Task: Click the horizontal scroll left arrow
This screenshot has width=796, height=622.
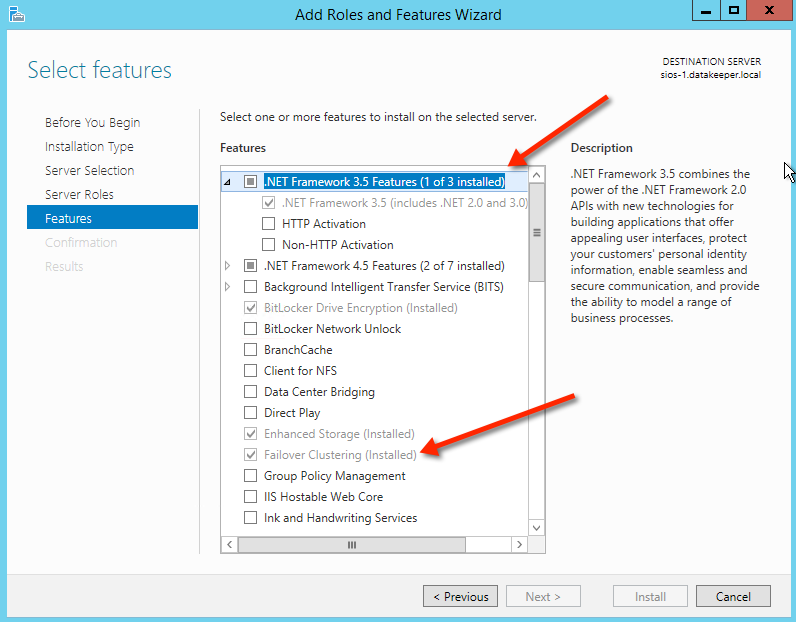Action: coord(230,545)
